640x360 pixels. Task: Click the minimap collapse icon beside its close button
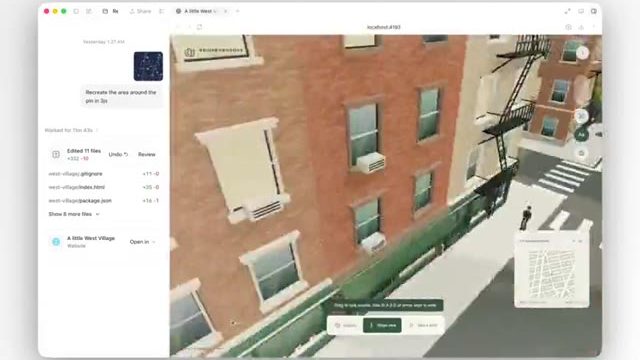tap(573, 241)
